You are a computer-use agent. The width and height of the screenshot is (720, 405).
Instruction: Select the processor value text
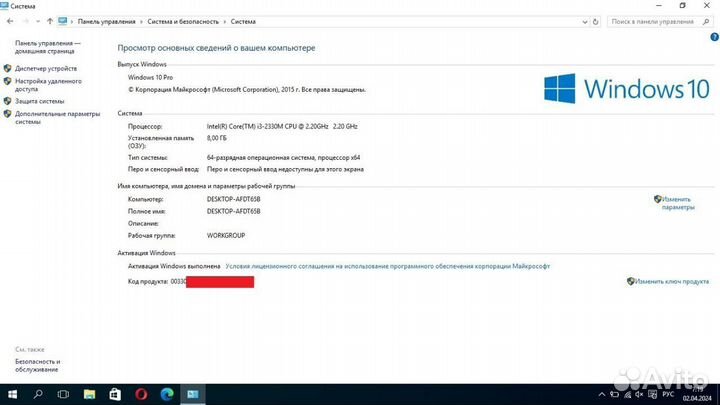pos(282,126)
